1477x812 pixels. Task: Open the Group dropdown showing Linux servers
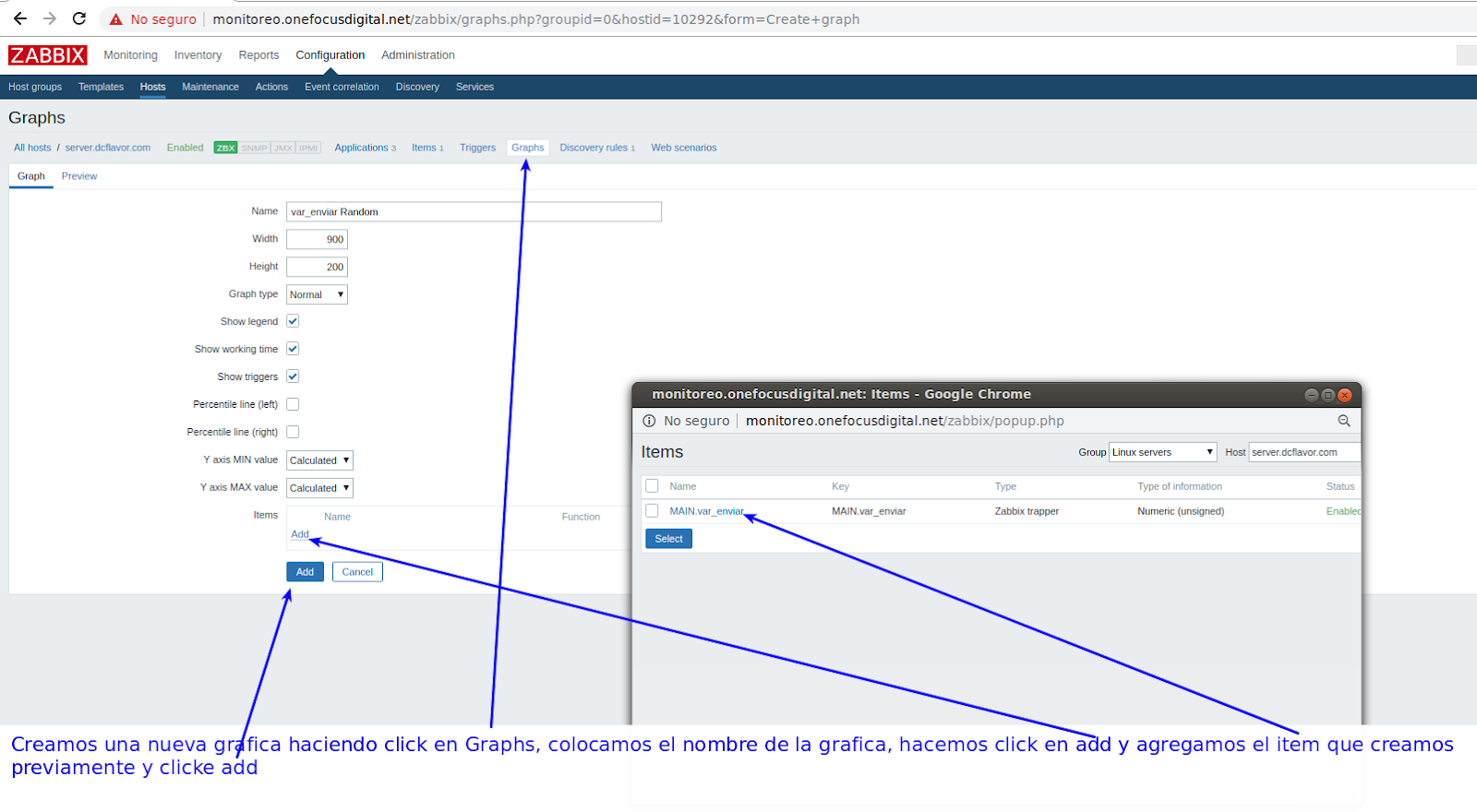(1163, 452)
